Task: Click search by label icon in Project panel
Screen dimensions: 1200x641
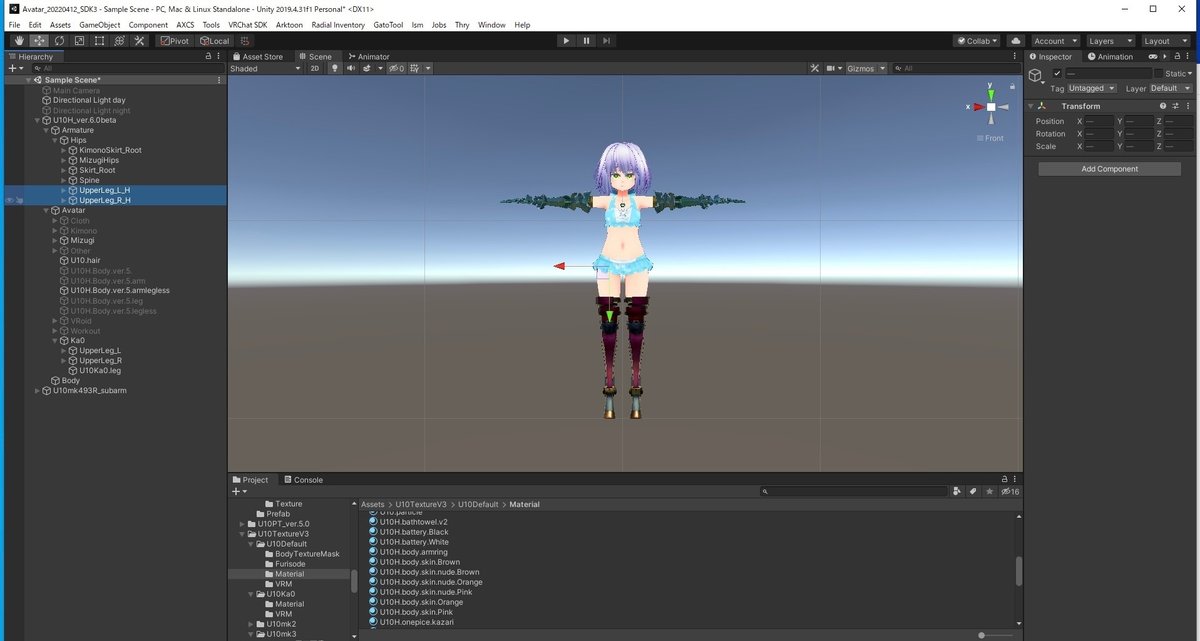Action: (973, 491)
